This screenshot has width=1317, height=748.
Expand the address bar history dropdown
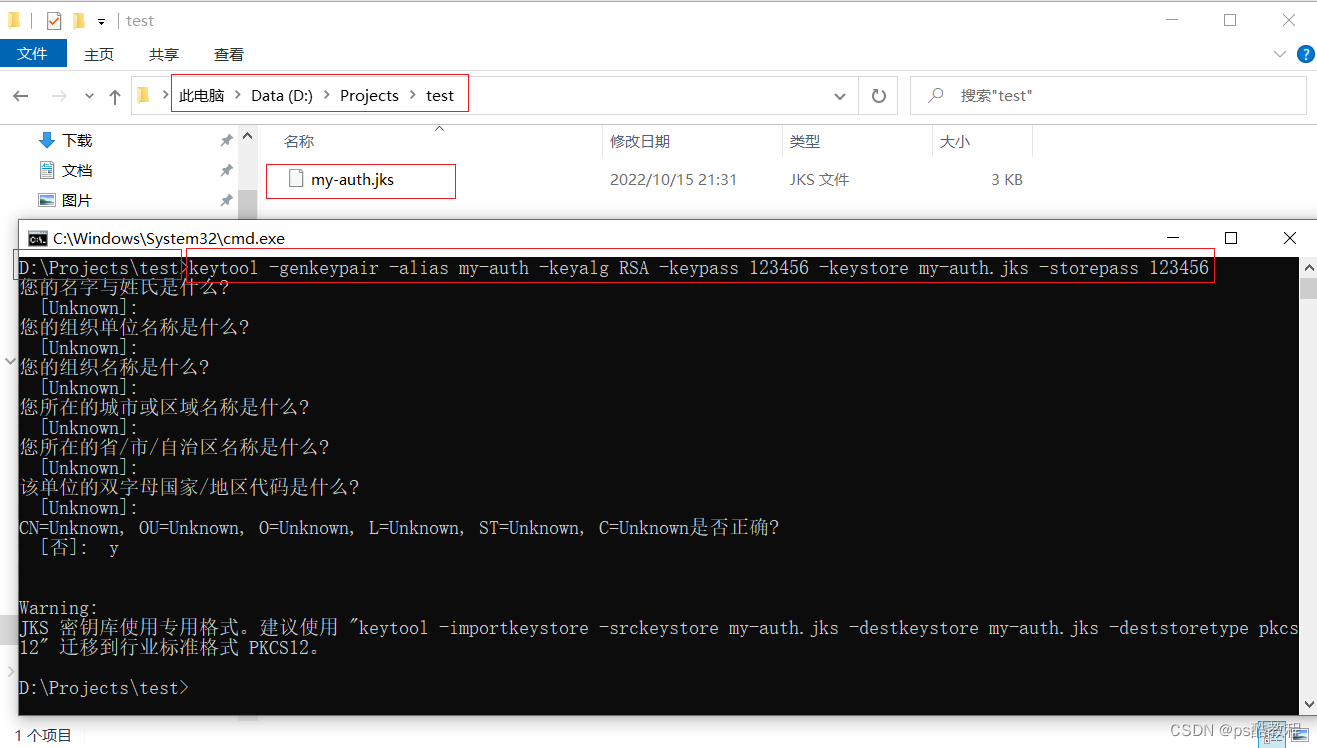point(840,96)
